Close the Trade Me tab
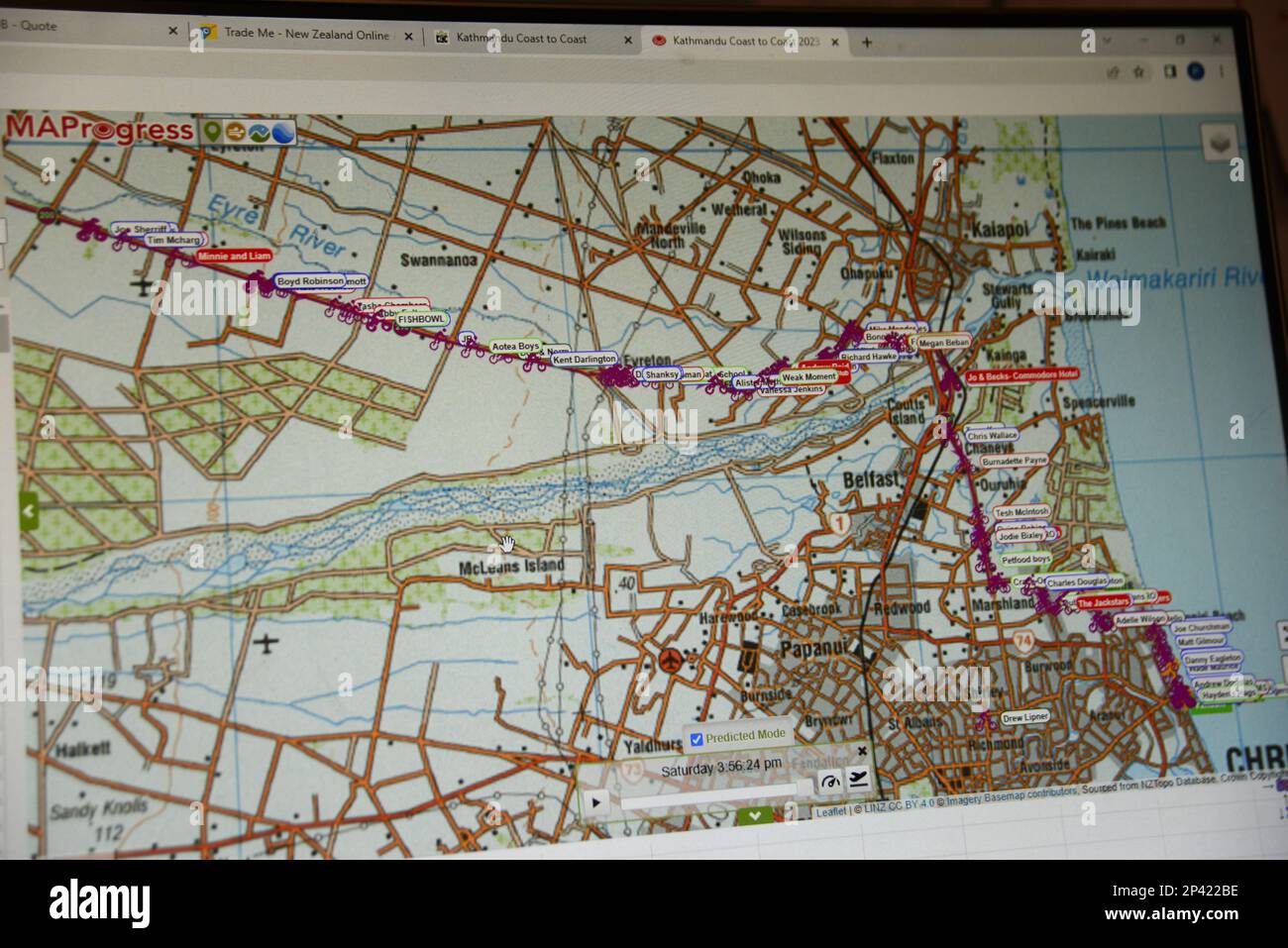This screenshot has width=1288, height=948. click(x=406, y=36)
